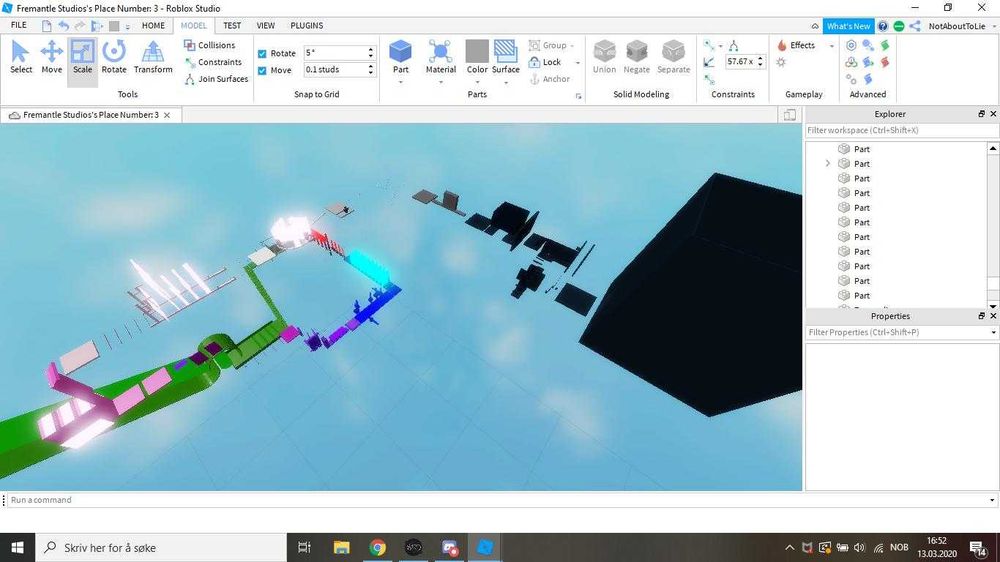Click the Redo arrow in quick toolbar
The image size is (1000, 562).
(80, 26)
